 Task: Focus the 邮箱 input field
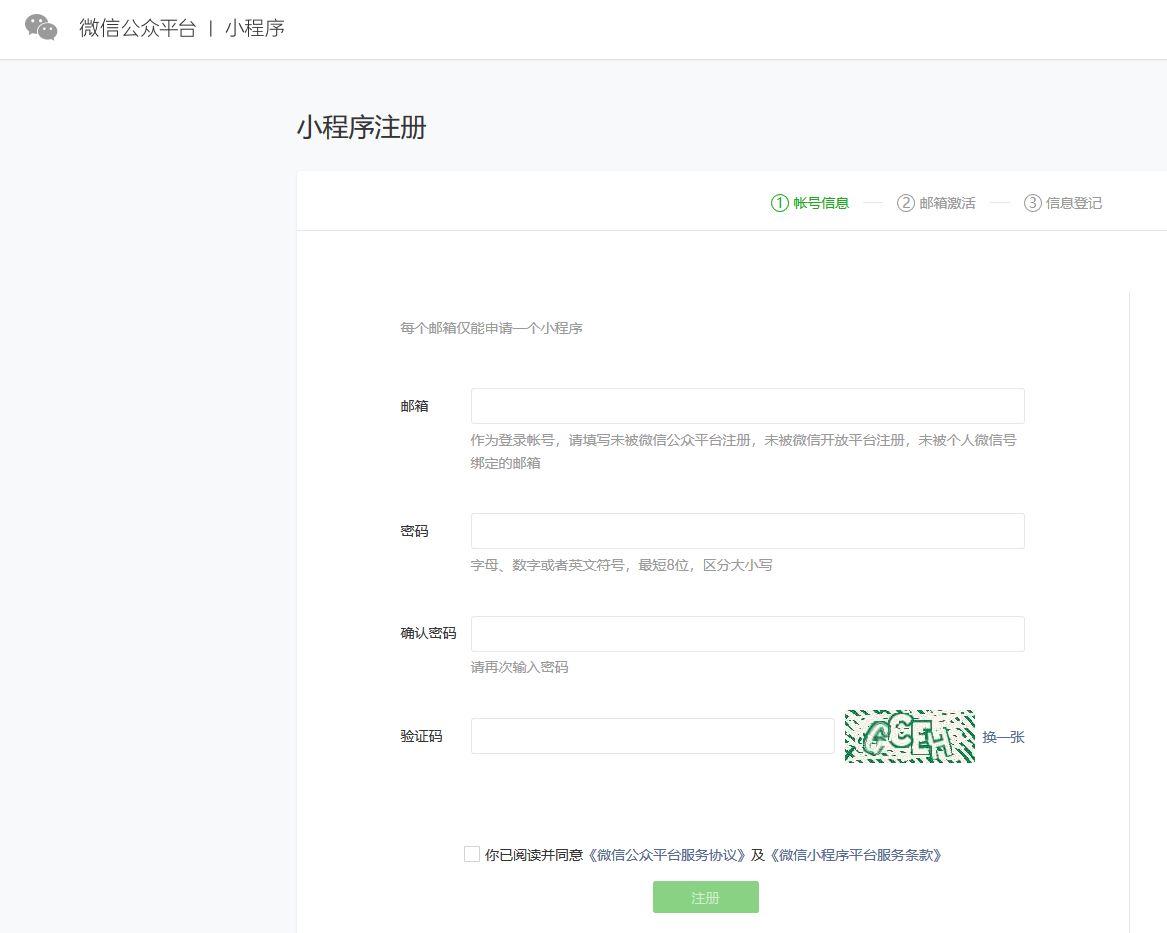tap(747, 406)
